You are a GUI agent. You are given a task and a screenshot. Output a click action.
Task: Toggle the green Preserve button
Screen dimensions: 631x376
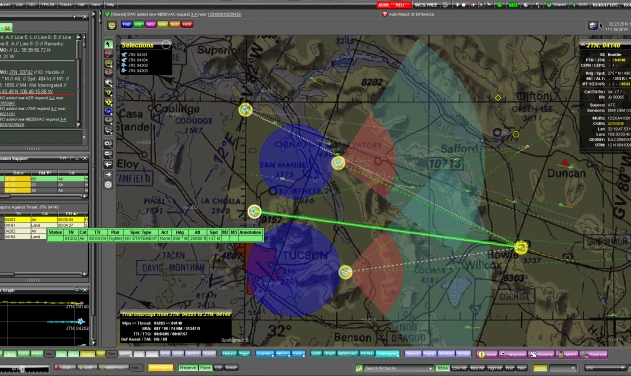pyautogui.click(x=188, y=368)
